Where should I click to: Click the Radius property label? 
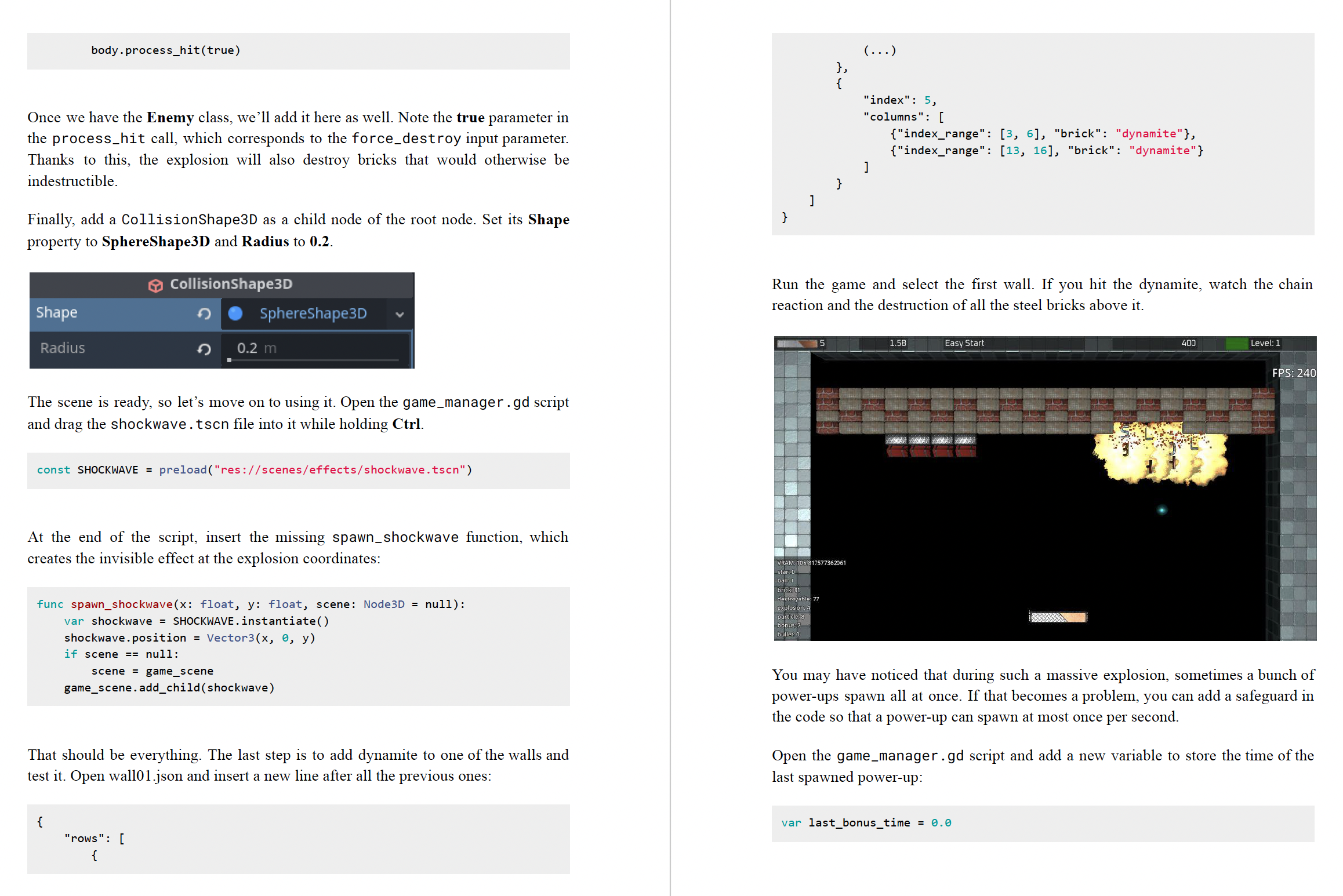tap(63, 348)
